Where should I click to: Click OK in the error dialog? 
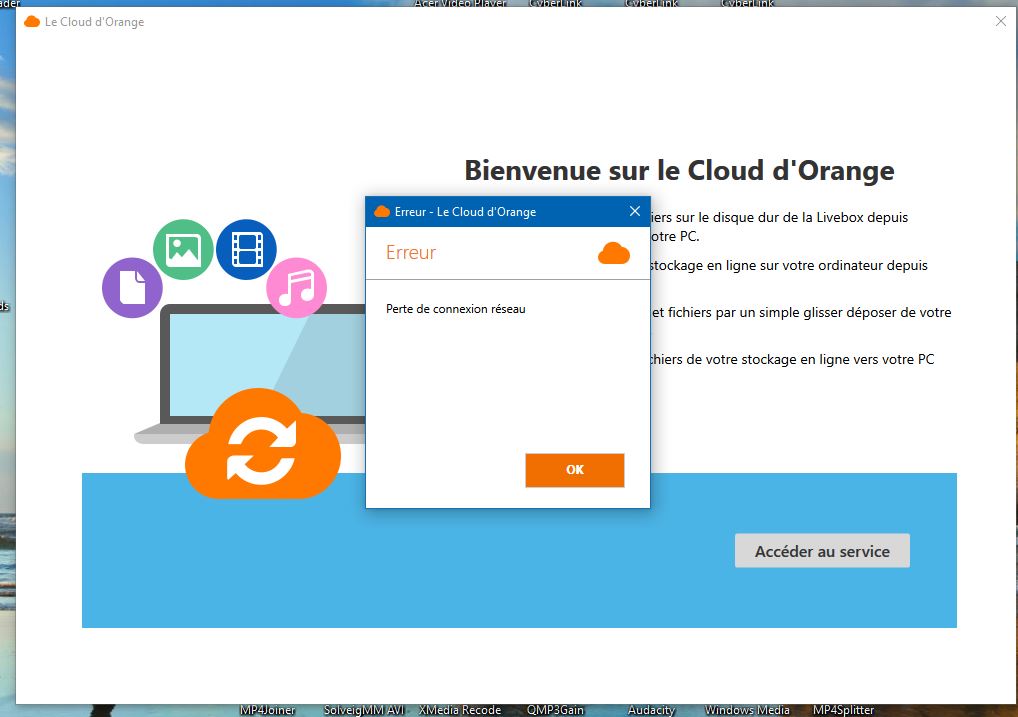click(x=574, y=470)
